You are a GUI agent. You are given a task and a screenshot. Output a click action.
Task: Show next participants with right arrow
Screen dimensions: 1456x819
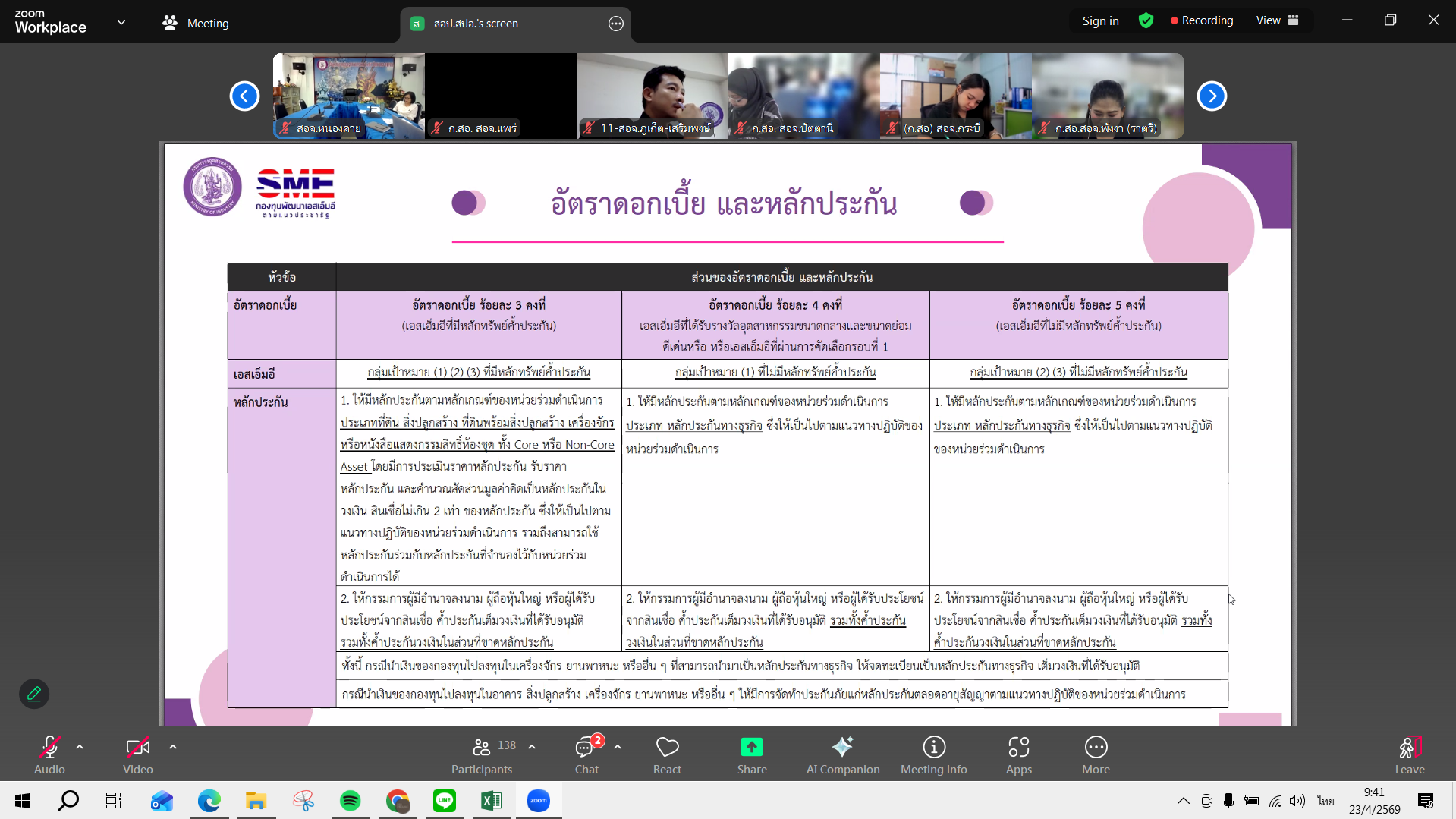click(x=1212, y=96)
